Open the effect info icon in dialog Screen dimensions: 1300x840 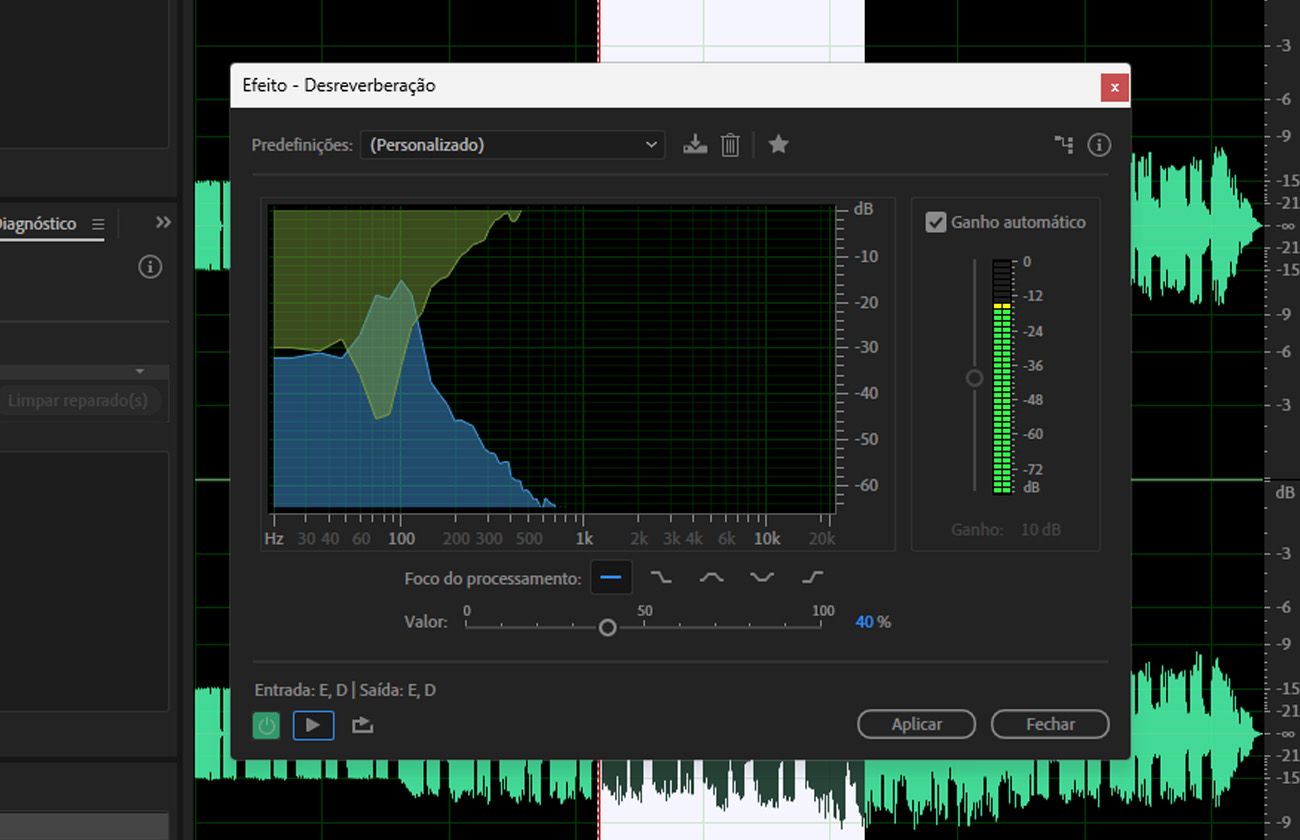(x=1099, y=145)
